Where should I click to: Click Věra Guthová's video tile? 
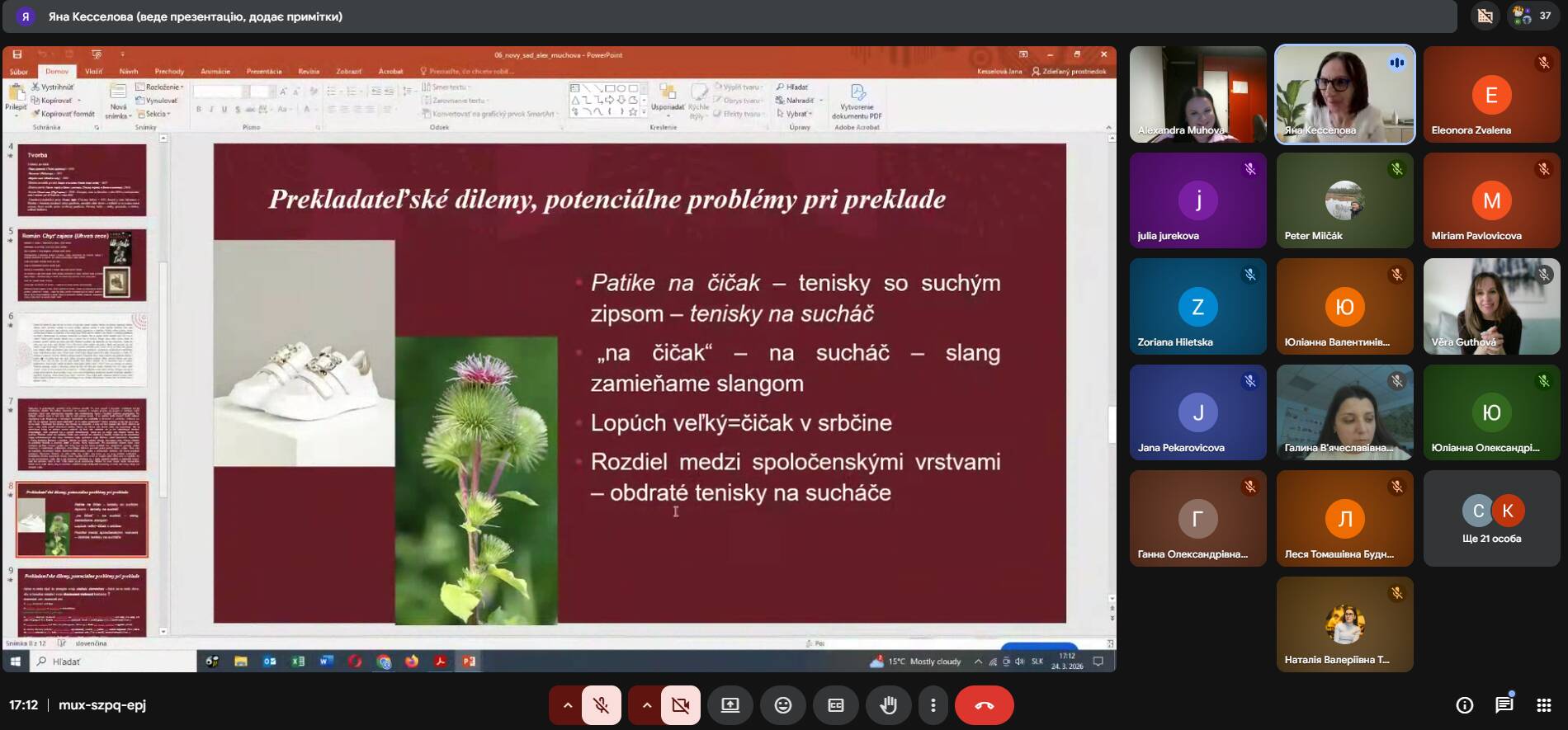point(1490,307)
